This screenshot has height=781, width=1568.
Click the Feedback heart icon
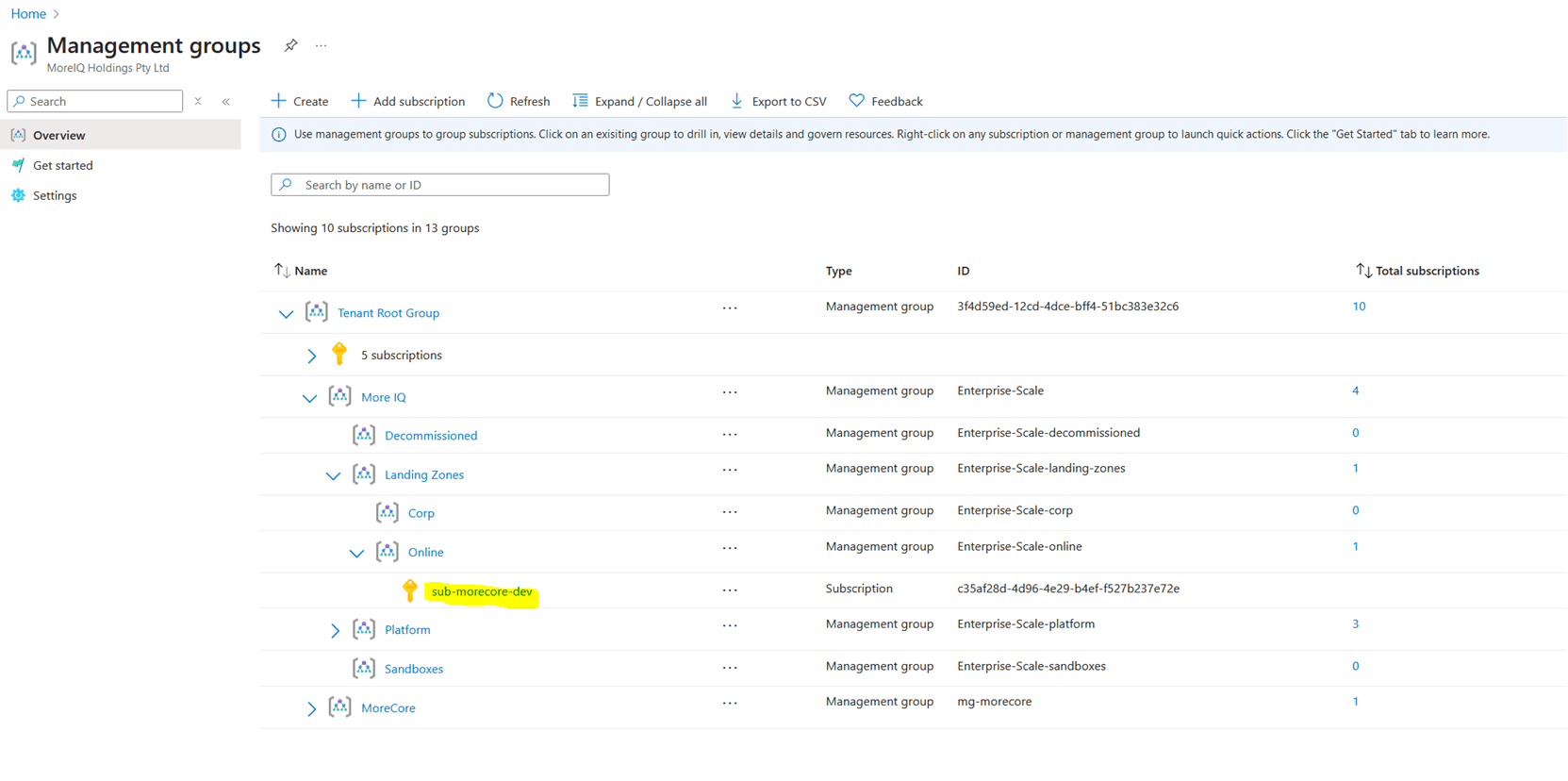tap(856, 101)
